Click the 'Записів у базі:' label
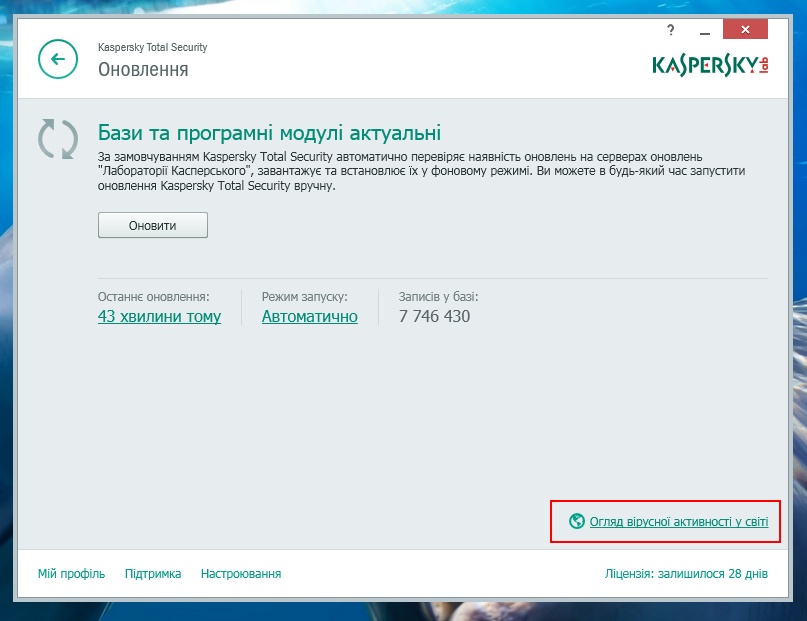The width and height of the screenshot is (807, 621). tap(438, 297)
